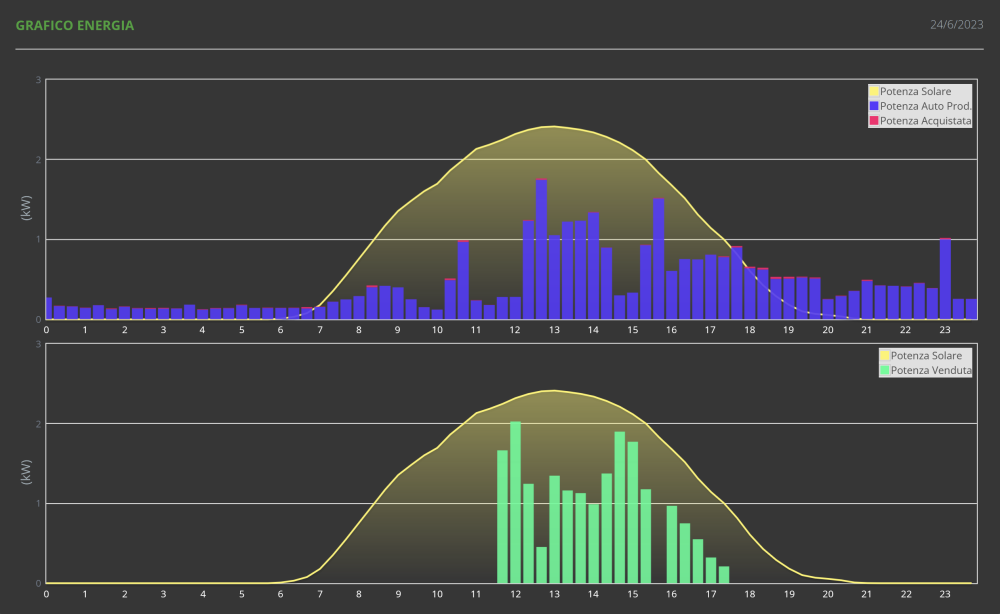This screenshot has width=1000, height=614.
Task: Click the (kW) axis label of the lower chart
Action: [27, 472]
